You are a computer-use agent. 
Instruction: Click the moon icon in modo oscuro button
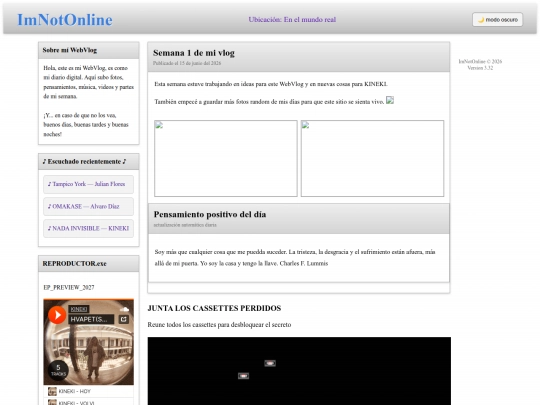coord(481,20)
